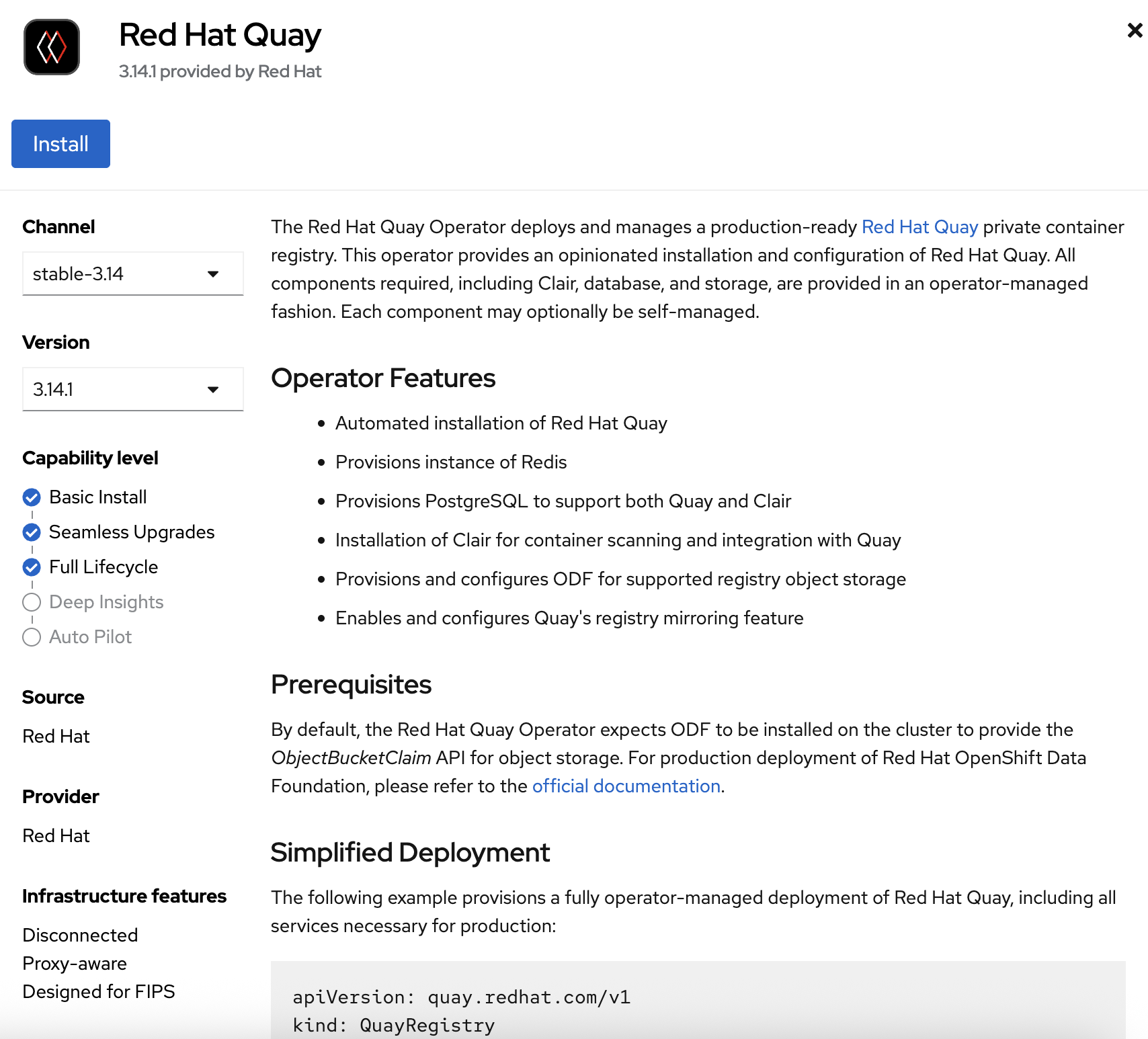Click the Install button
The width and height of the screenshot is (1148, 1039).
pyautogui.click(x=60, y=144)
